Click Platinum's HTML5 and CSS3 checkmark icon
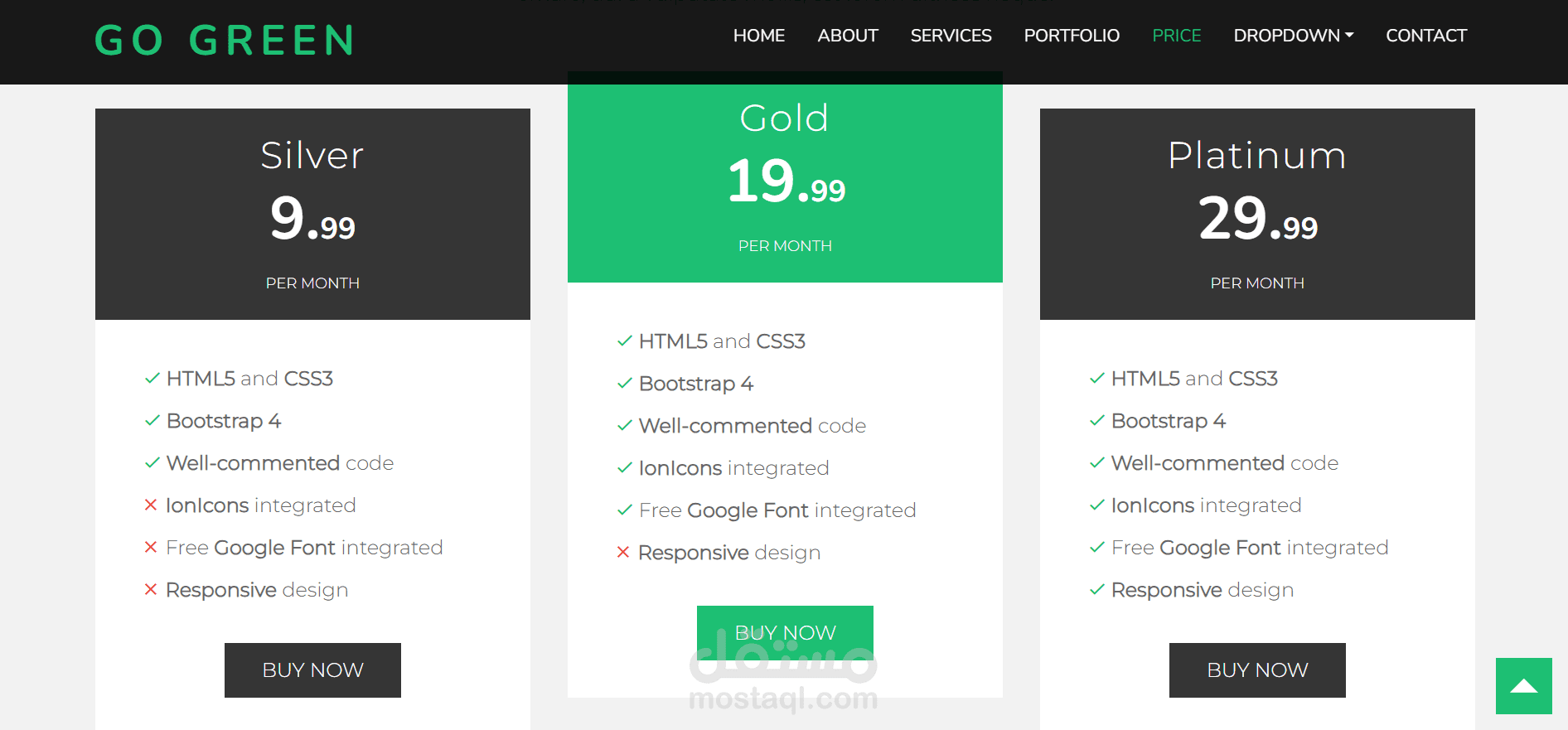The width and height of the screenshot is (1568, 730). [1097, 379]
